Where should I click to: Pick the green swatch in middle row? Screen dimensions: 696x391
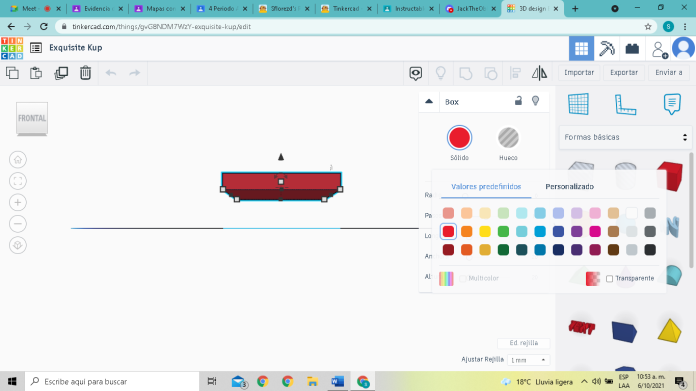click(503, 232)
